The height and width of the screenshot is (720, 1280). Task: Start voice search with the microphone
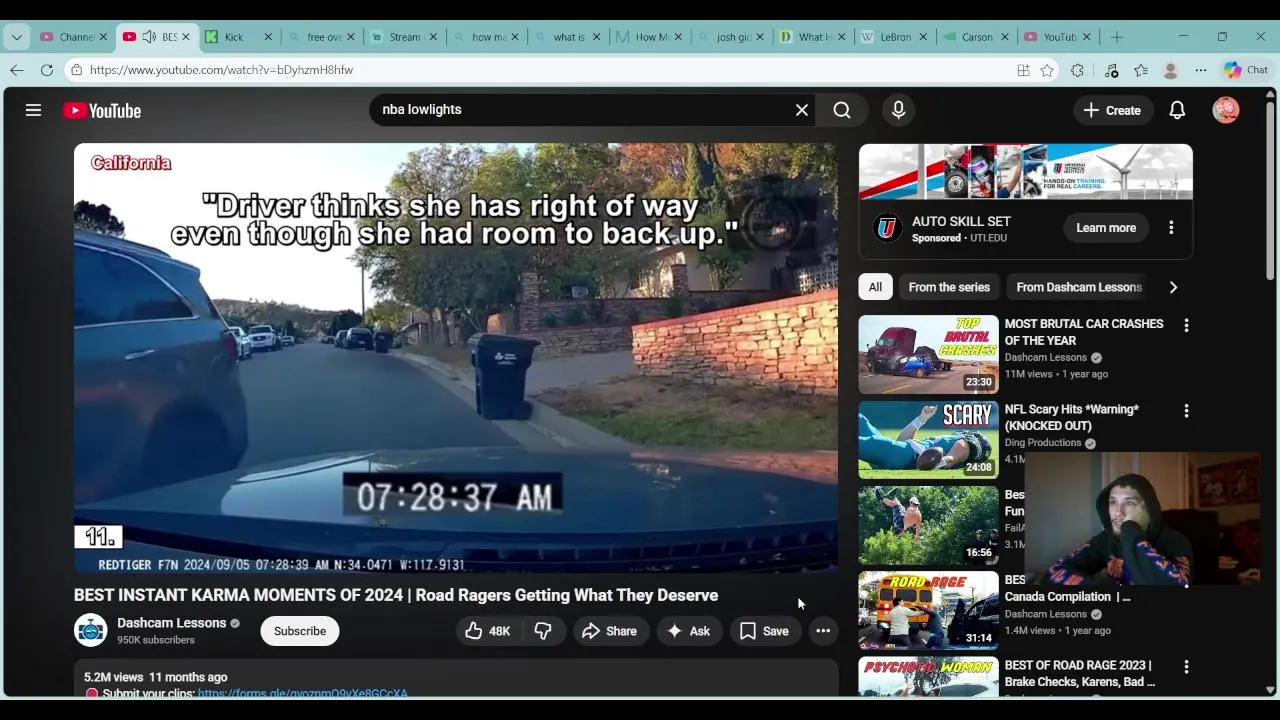(898, 110)
